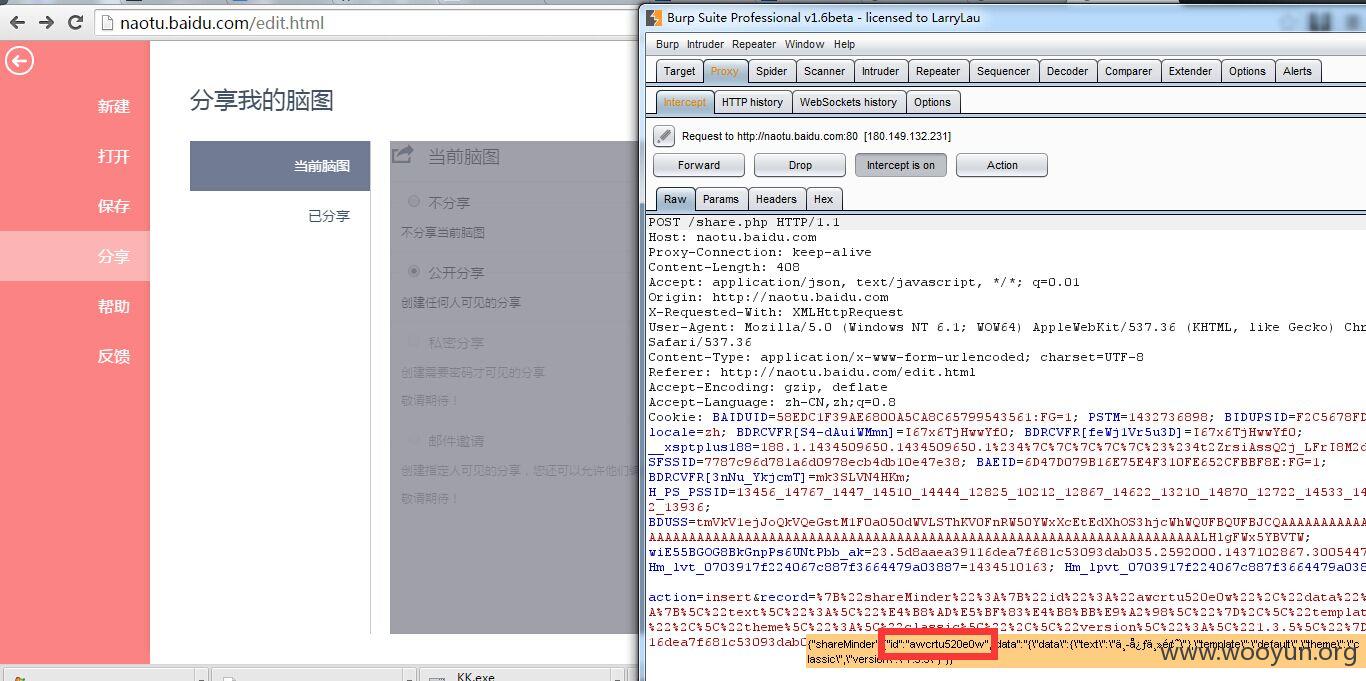
Task: Open the WebSockets history sub-tab
Action: pyautogui.click(x=848, y=102)
